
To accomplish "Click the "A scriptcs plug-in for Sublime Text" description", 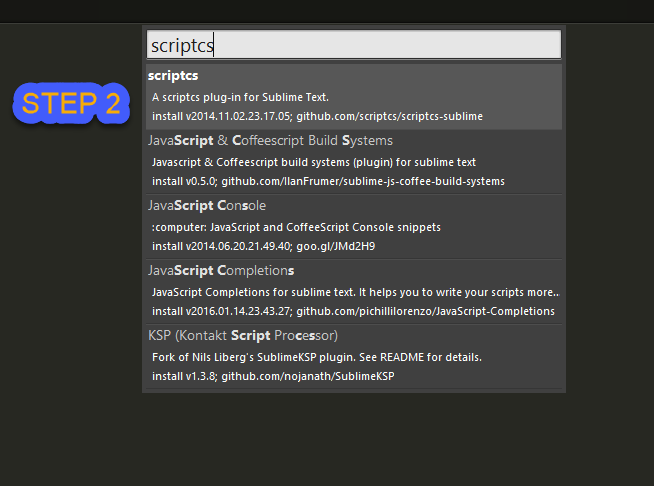I will (240, 97).
